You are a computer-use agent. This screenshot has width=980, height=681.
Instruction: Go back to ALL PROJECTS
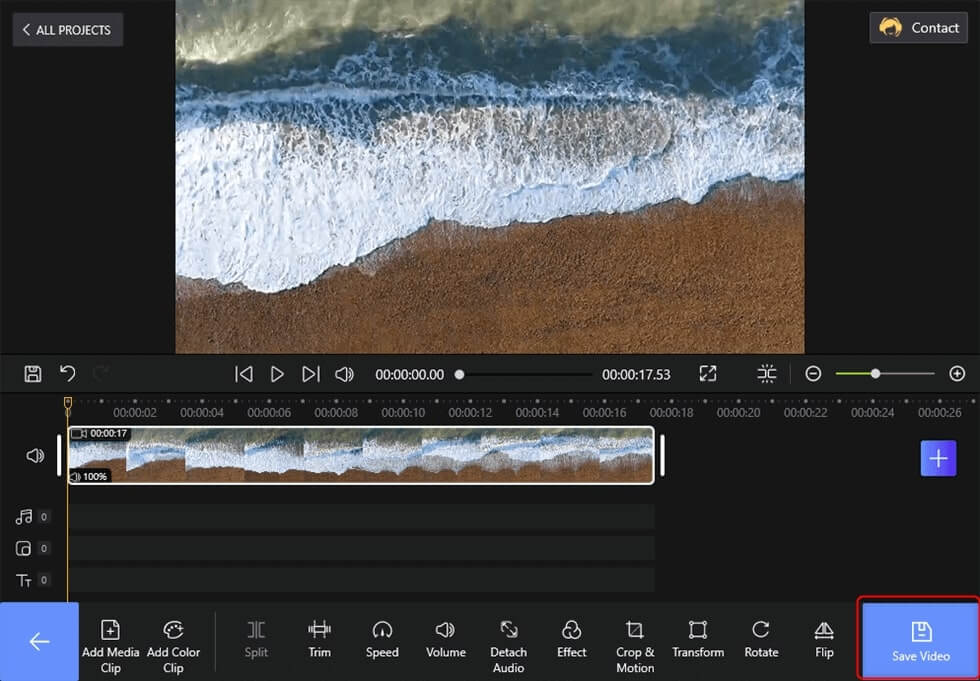tap(68, 29)
